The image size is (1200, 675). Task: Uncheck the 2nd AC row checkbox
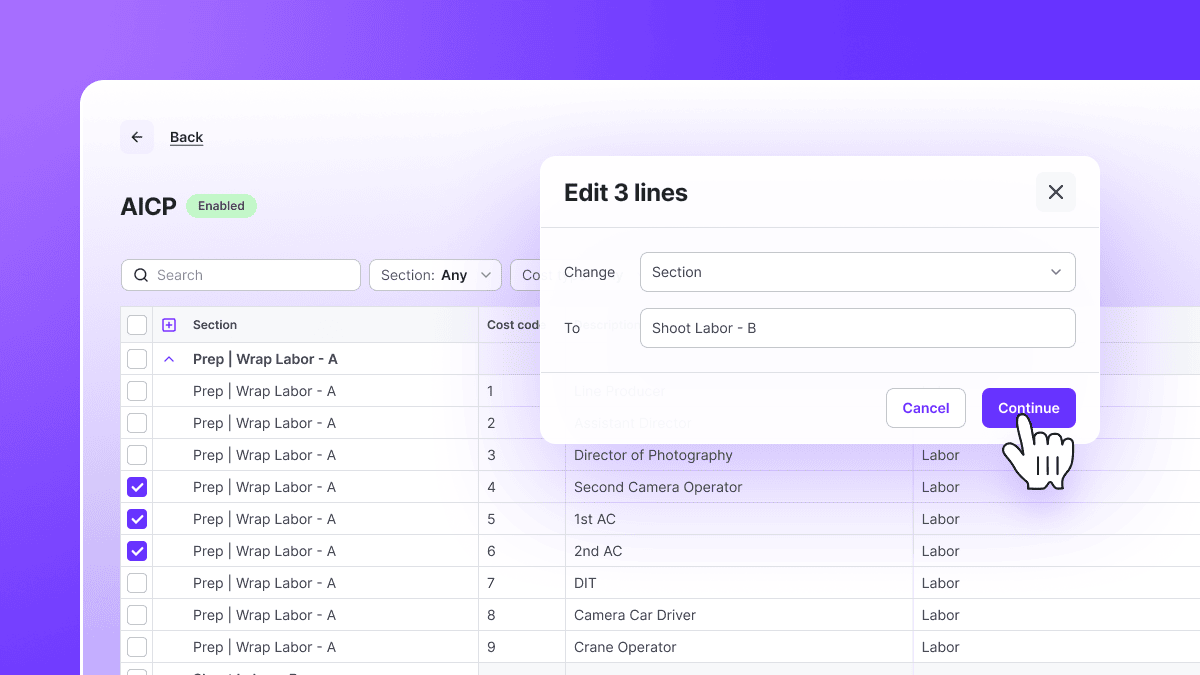[x=137, y=551]
